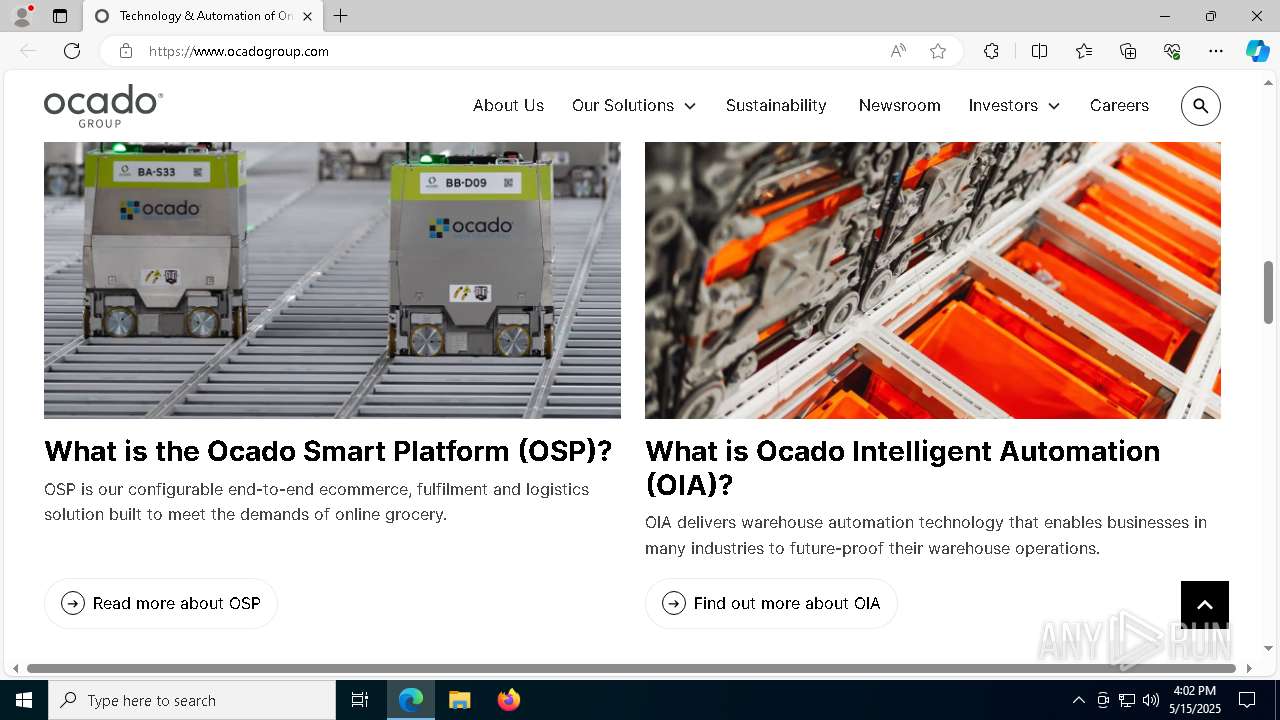Click the browser back arrow

(x=28, y=51)
